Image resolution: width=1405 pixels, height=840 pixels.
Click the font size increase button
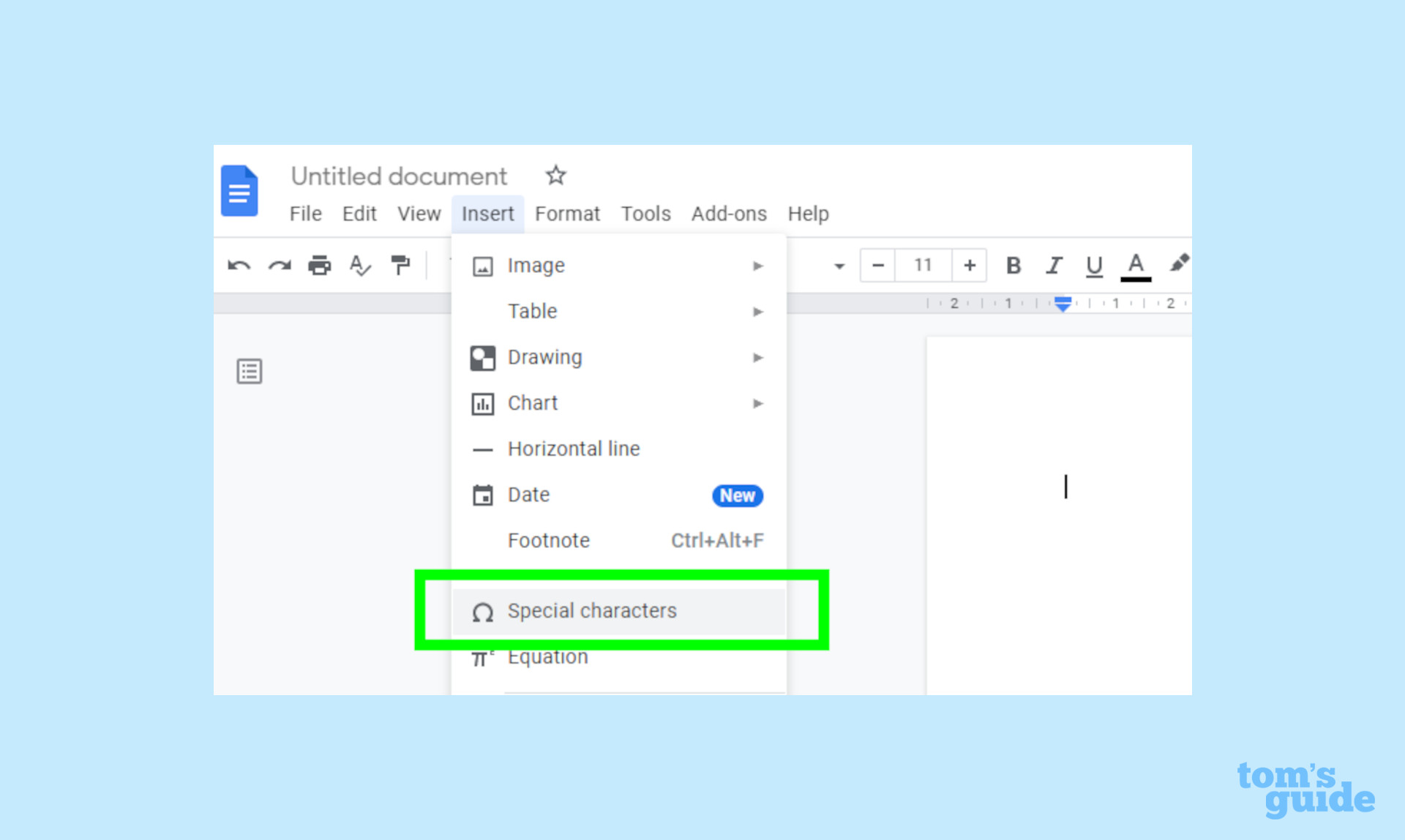tap(967, 264)
